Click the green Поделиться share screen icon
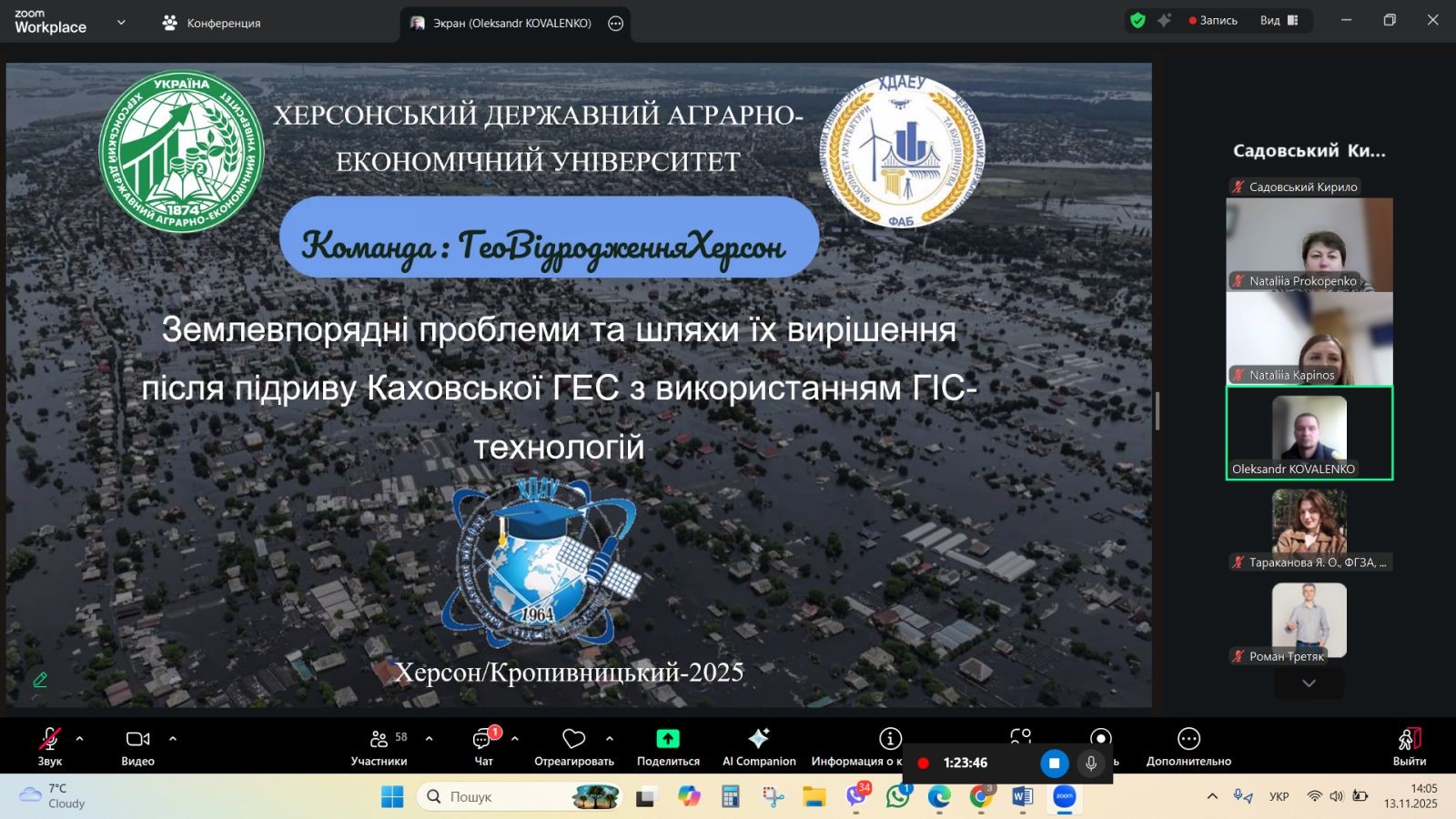The width and height of the screenshot is (1456, 819). click(668, 739)
